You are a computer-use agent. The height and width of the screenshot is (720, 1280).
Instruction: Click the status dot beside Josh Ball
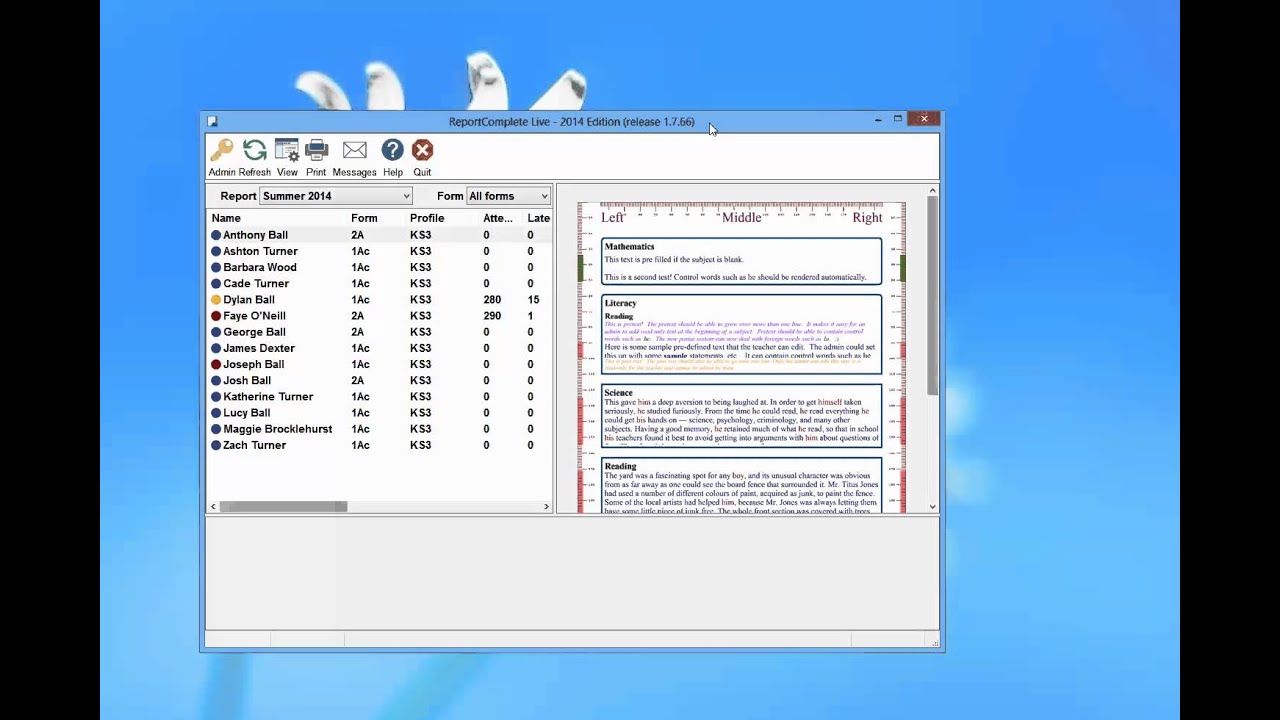tap(216, 381)
